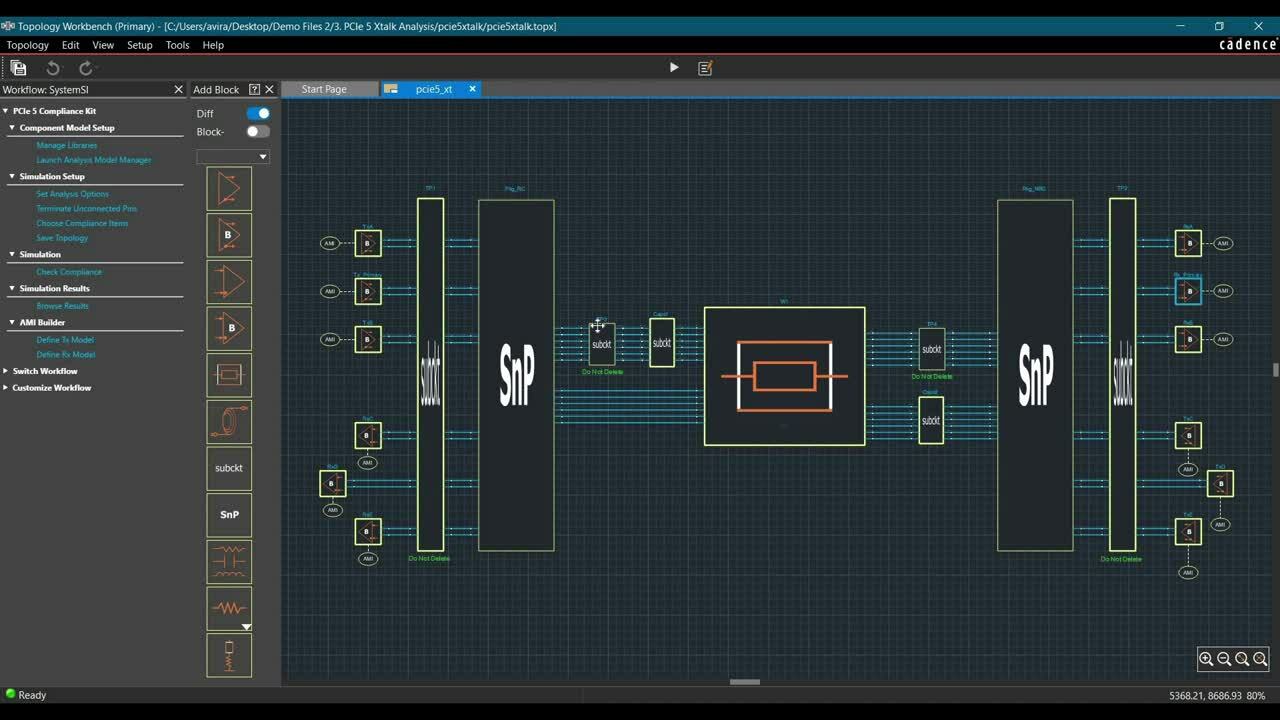
Task: Redo the last action
Action: coord(86,68)
